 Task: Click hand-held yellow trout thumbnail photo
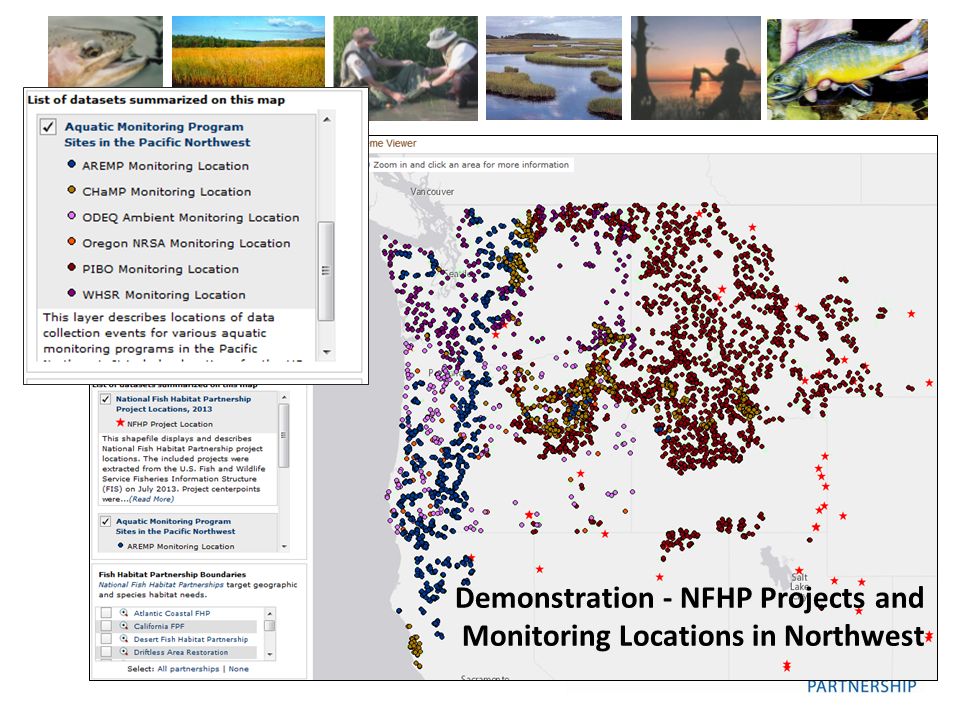847,69
